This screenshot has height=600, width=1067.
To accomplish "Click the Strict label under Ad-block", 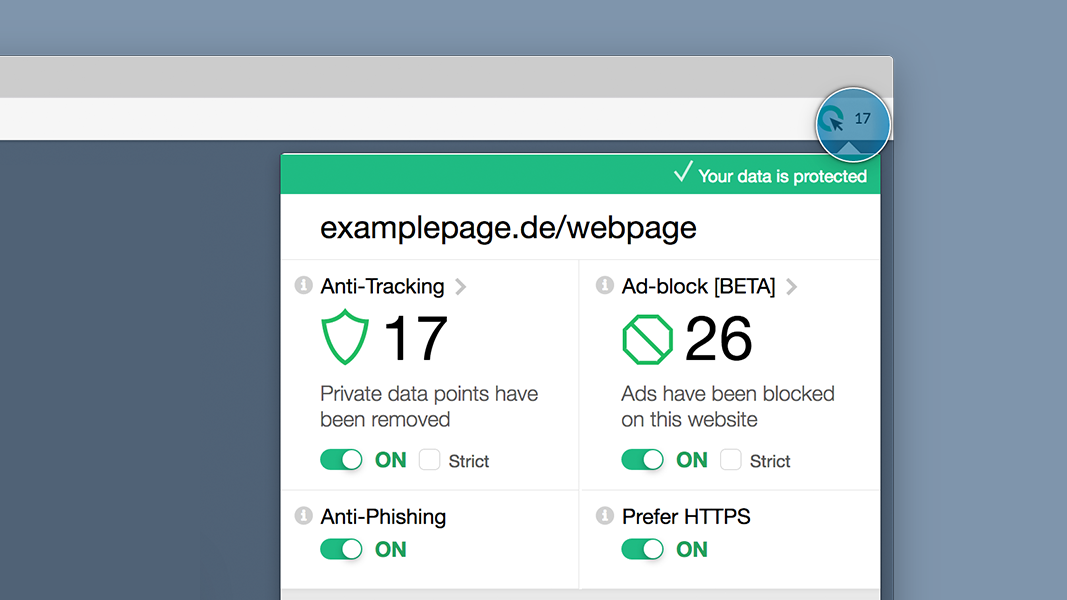I will tap(770, 461).
